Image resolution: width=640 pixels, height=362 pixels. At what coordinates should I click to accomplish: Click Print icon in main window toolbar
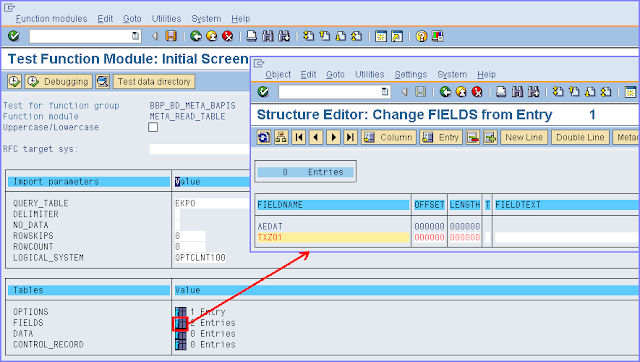click(x=252, y=36)
